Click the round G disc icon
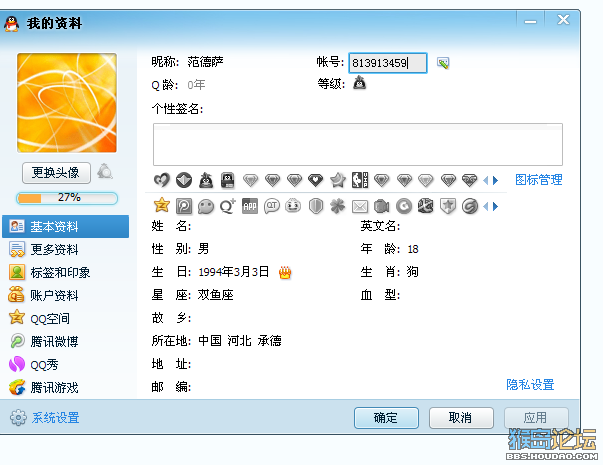Image resolution: width=603 pixels, height=465 pixels. click(x=404, y=206)
